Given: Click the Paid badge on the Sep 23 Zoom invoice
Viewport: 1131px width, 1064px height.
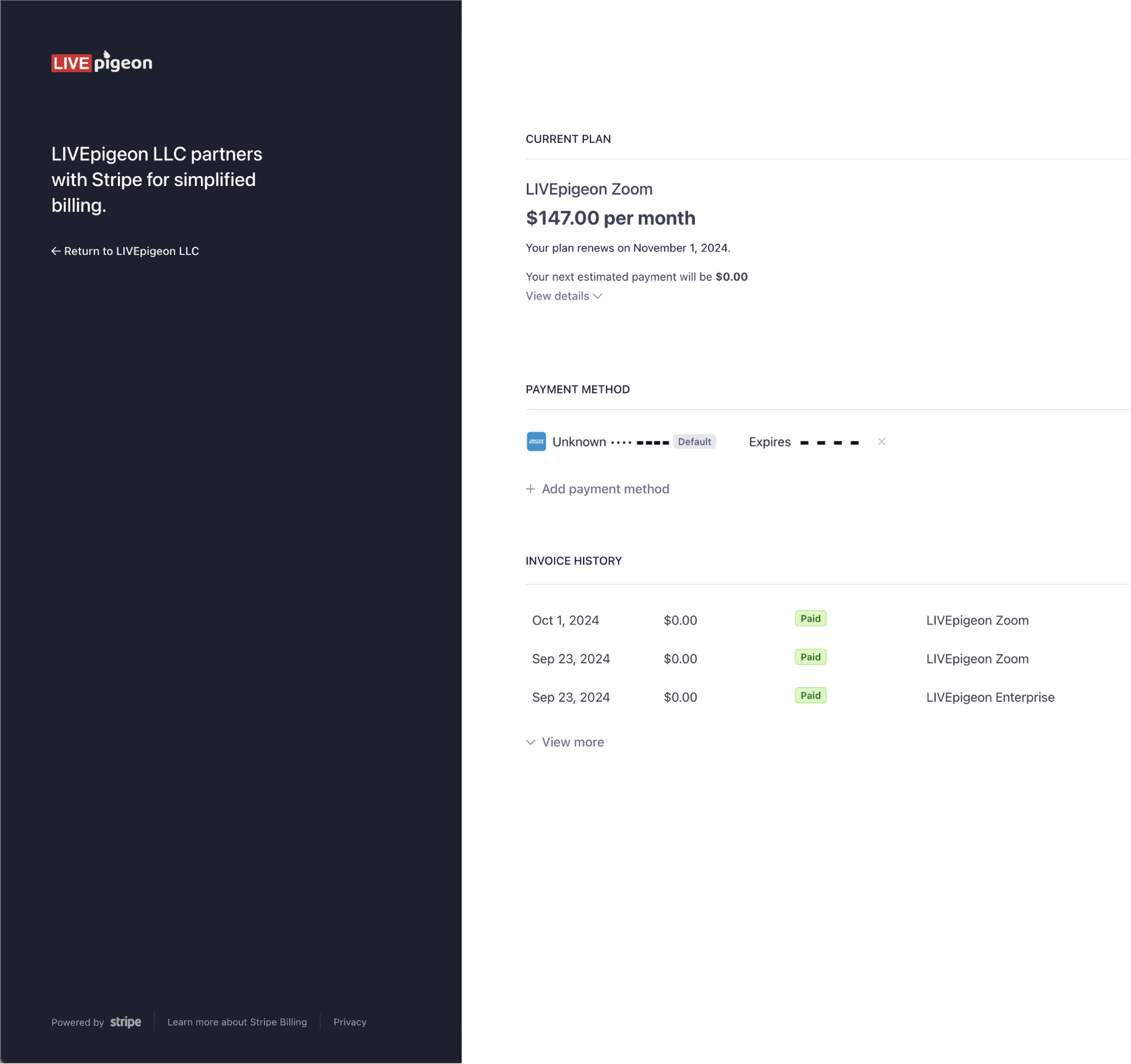Looking at the screenshot, I should click(810, 657).
